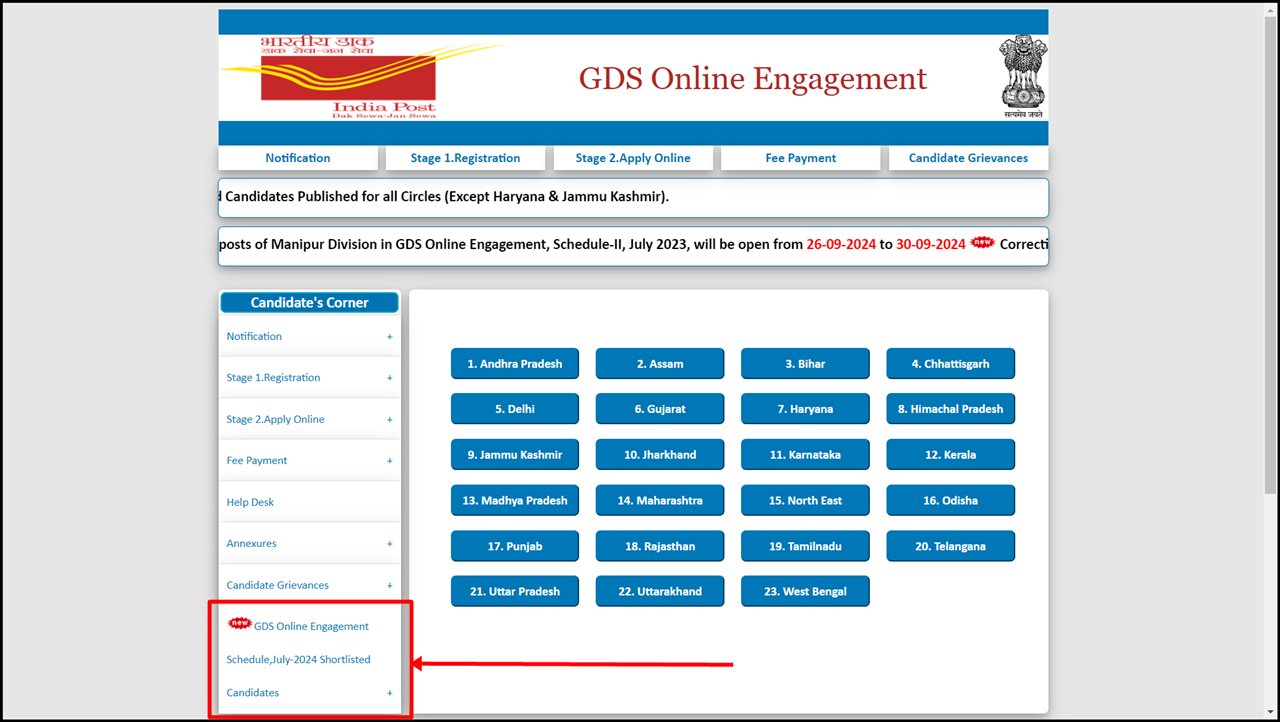The height and width of the screenshot is (722, 1280).
Task: Open GDS Online Engagement July-2024 Shortlisted link
Action: [x=299, y=659]
